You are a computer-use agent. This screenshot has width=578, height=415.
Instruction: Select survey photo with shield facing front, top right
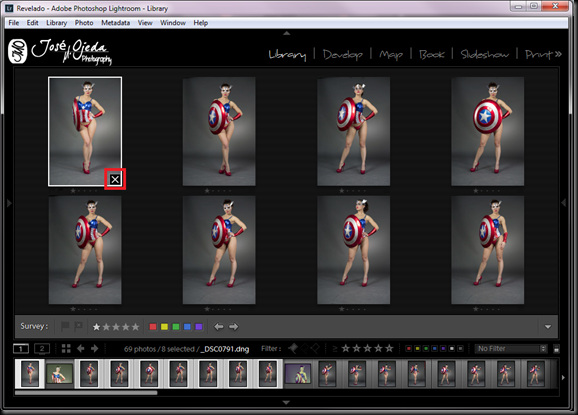(x=488, y=131)
